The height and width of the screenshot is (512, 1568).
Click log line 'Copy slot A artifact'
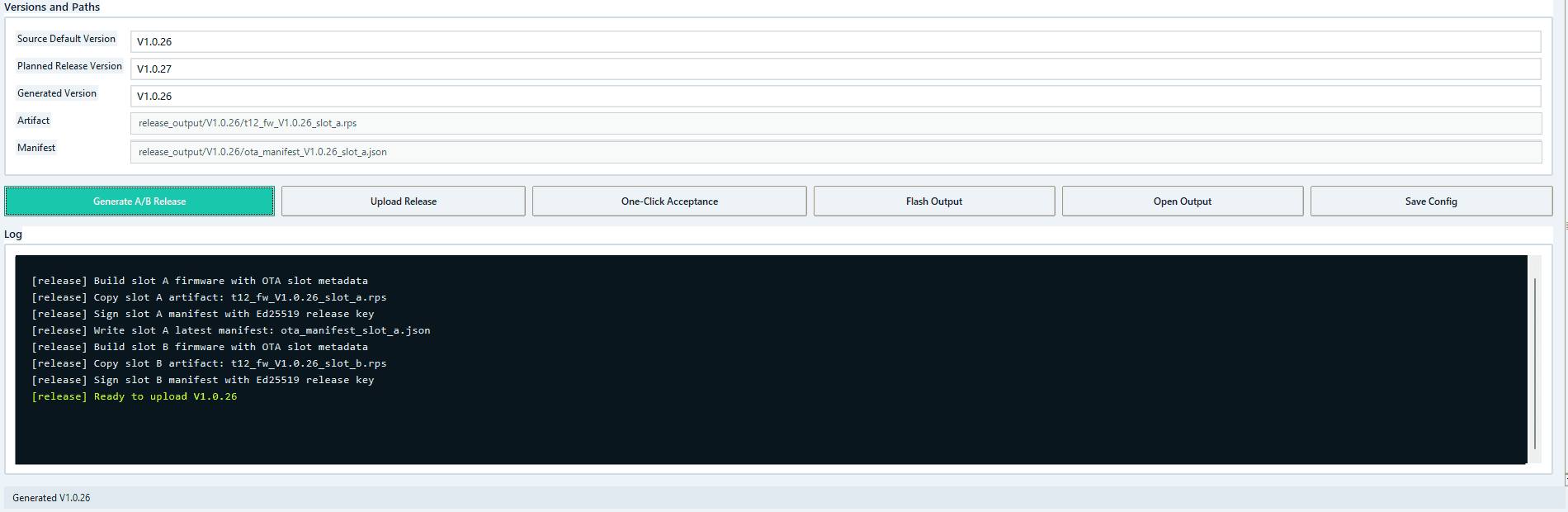coord(209,297)
